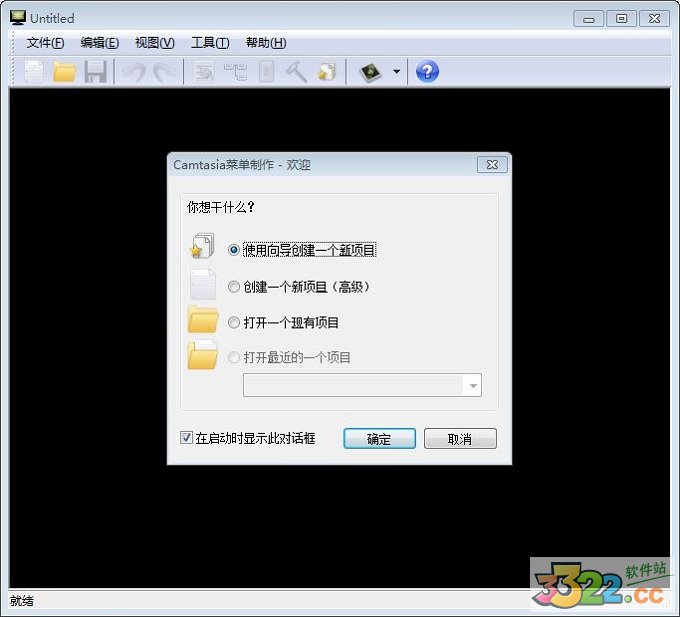680x617 pixels.
Task: Maximize the Untitled main window
Action: coord(621,19)
